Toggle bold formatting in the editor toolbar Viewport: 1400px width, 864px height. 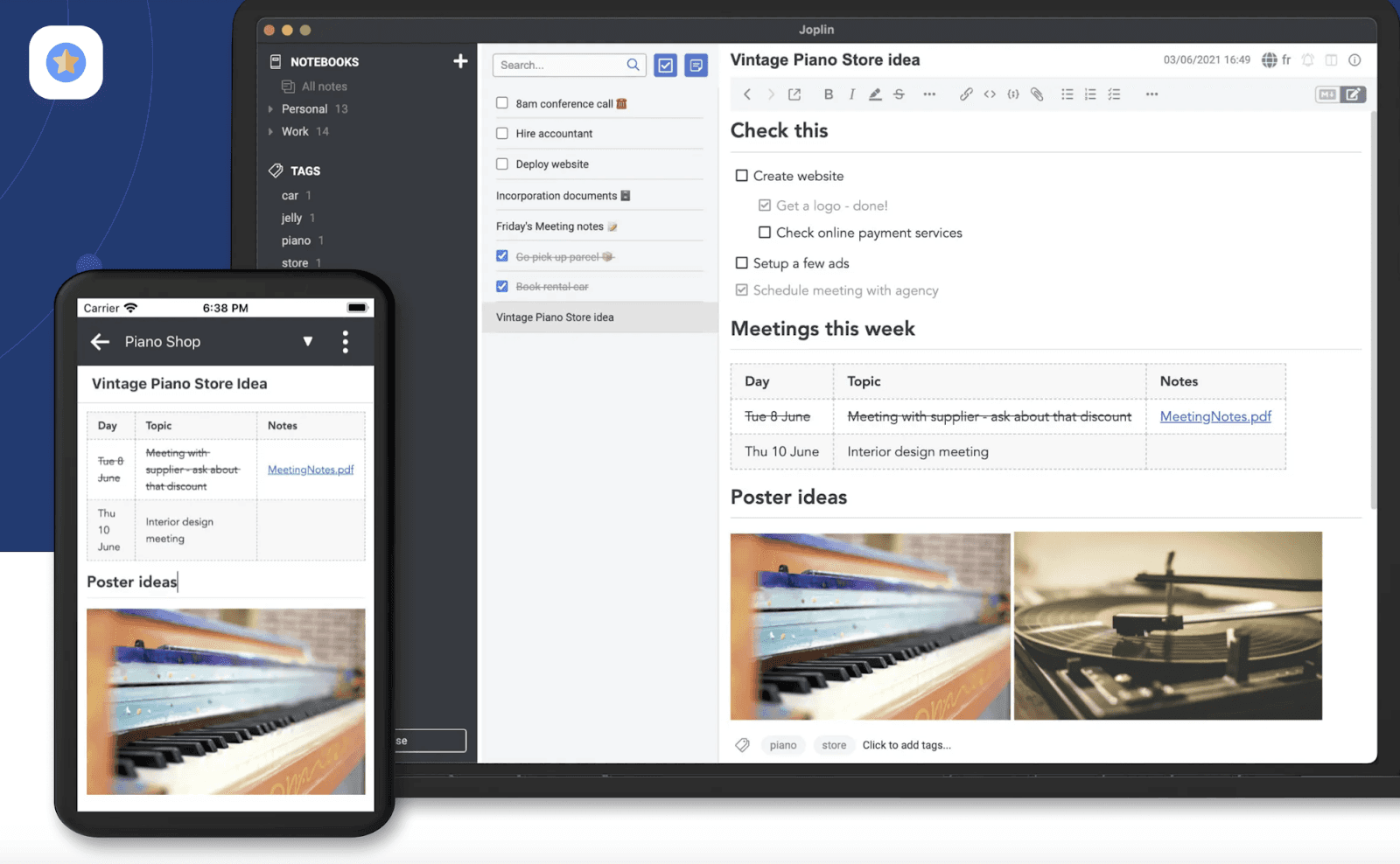click(828, 94)
